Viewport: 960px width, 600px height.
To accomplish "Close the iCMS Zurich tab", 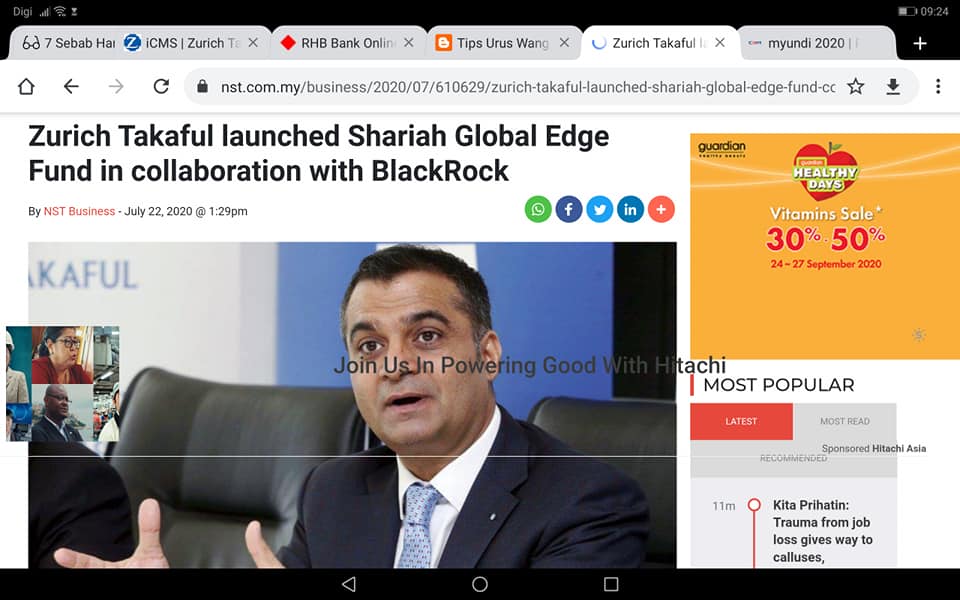I will click(253, 43).
